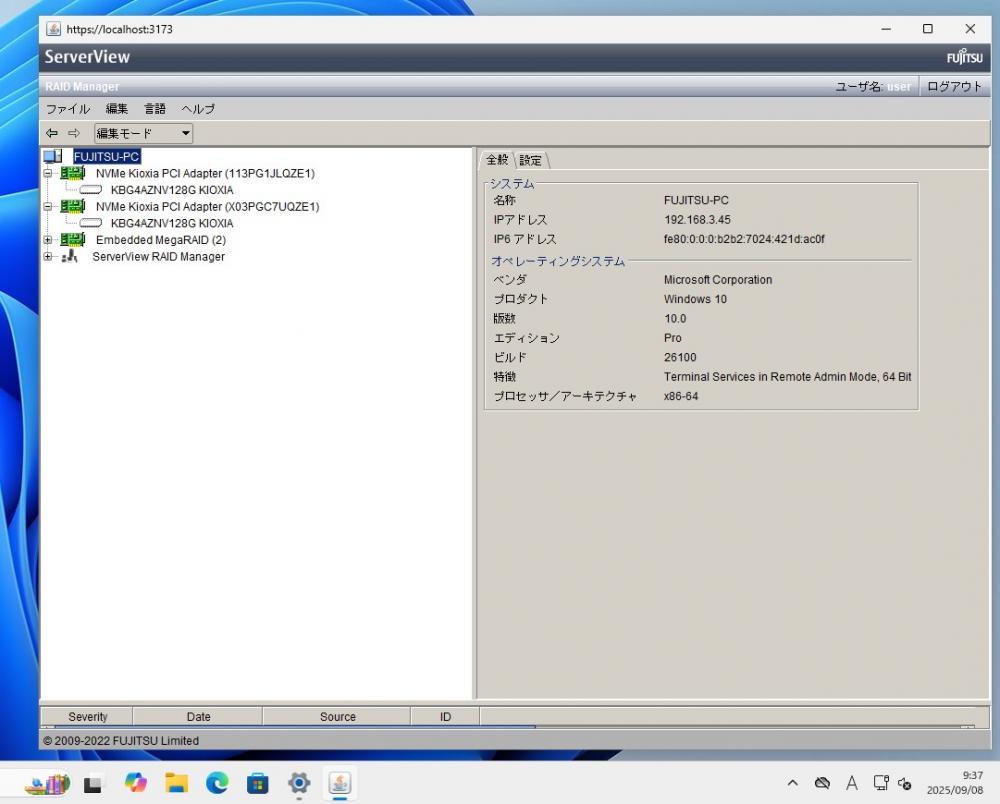Select the computer icon beside FUJITSU-PC in tree

pyautogui.click(x=53, y=156)
